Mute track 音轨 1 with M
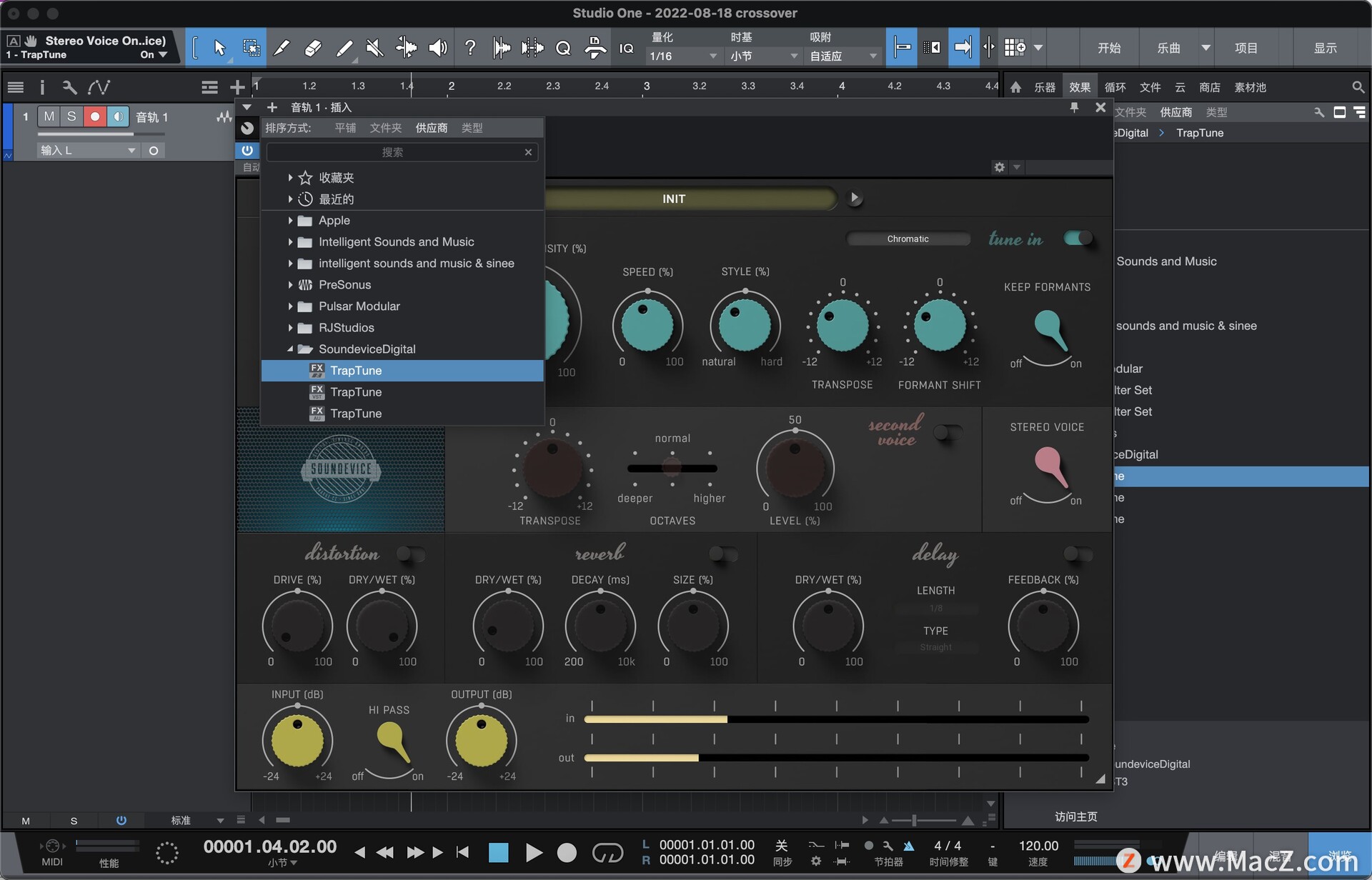This screenshot has width=1372, height=880. pos(49,116)
